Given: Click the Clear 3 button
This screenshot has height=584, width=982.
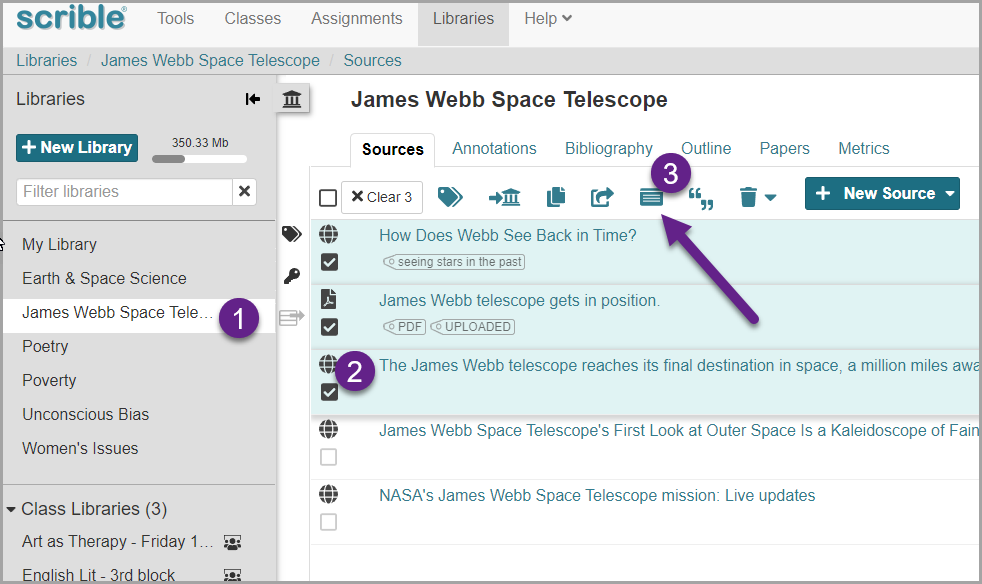Looking at the screenshot, I should [381, 197].
